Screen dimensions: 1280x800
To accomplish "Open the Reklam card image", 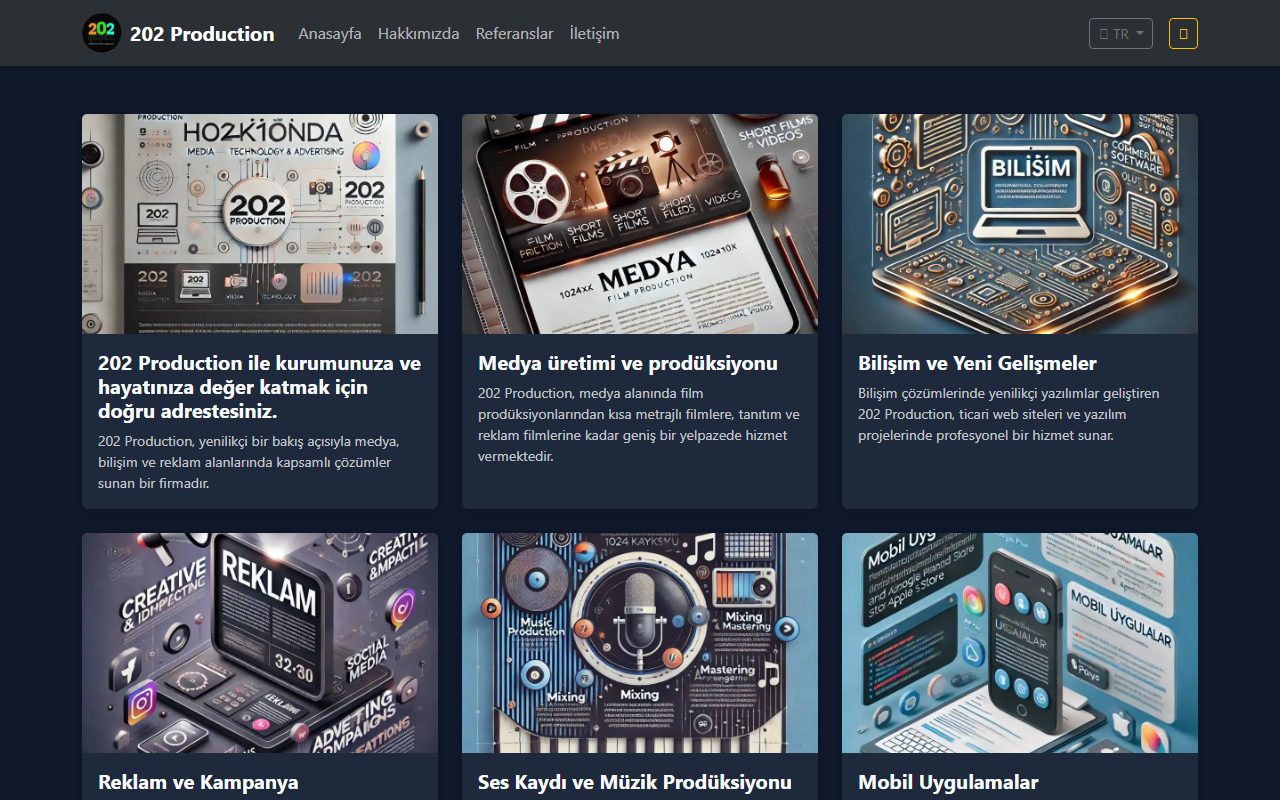I will 260,643.
